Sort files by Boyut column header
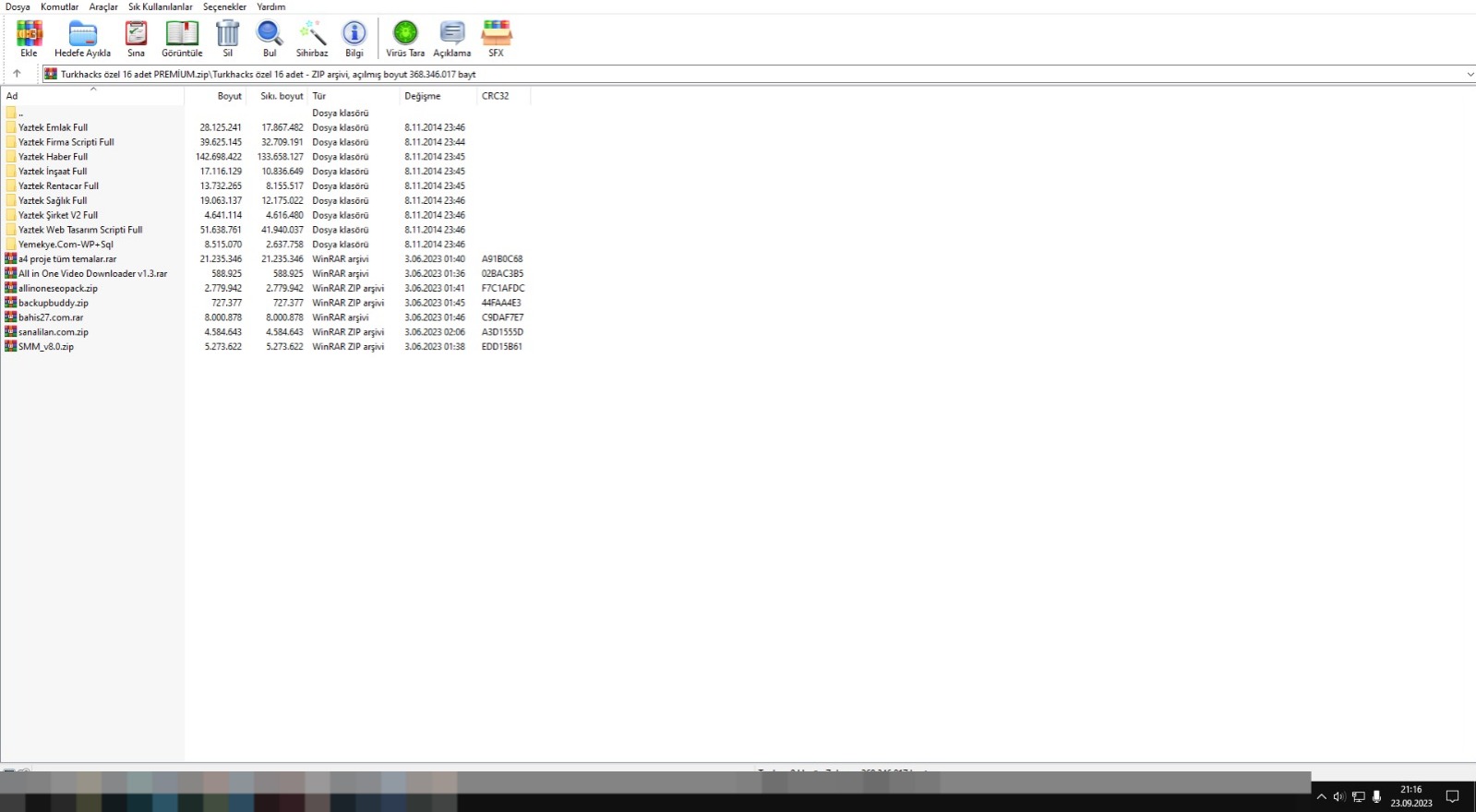 point(216,96)
